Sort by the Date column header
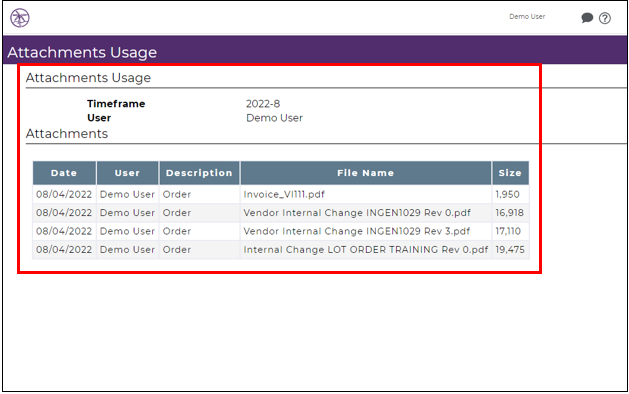Image resolution: width=629 pixels, height=394 pixels. 64,173
